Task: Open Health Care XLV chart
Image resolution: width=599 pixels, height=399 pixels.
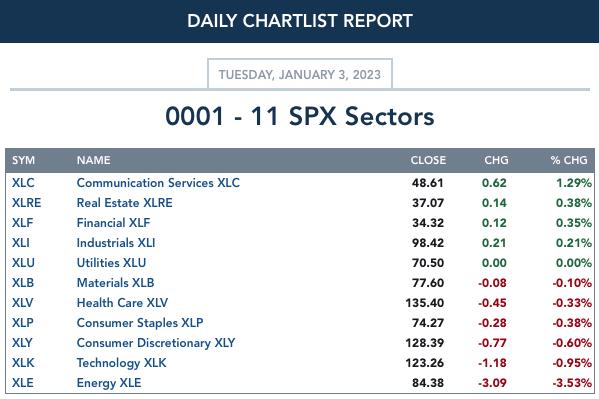Action: point(122,303)
